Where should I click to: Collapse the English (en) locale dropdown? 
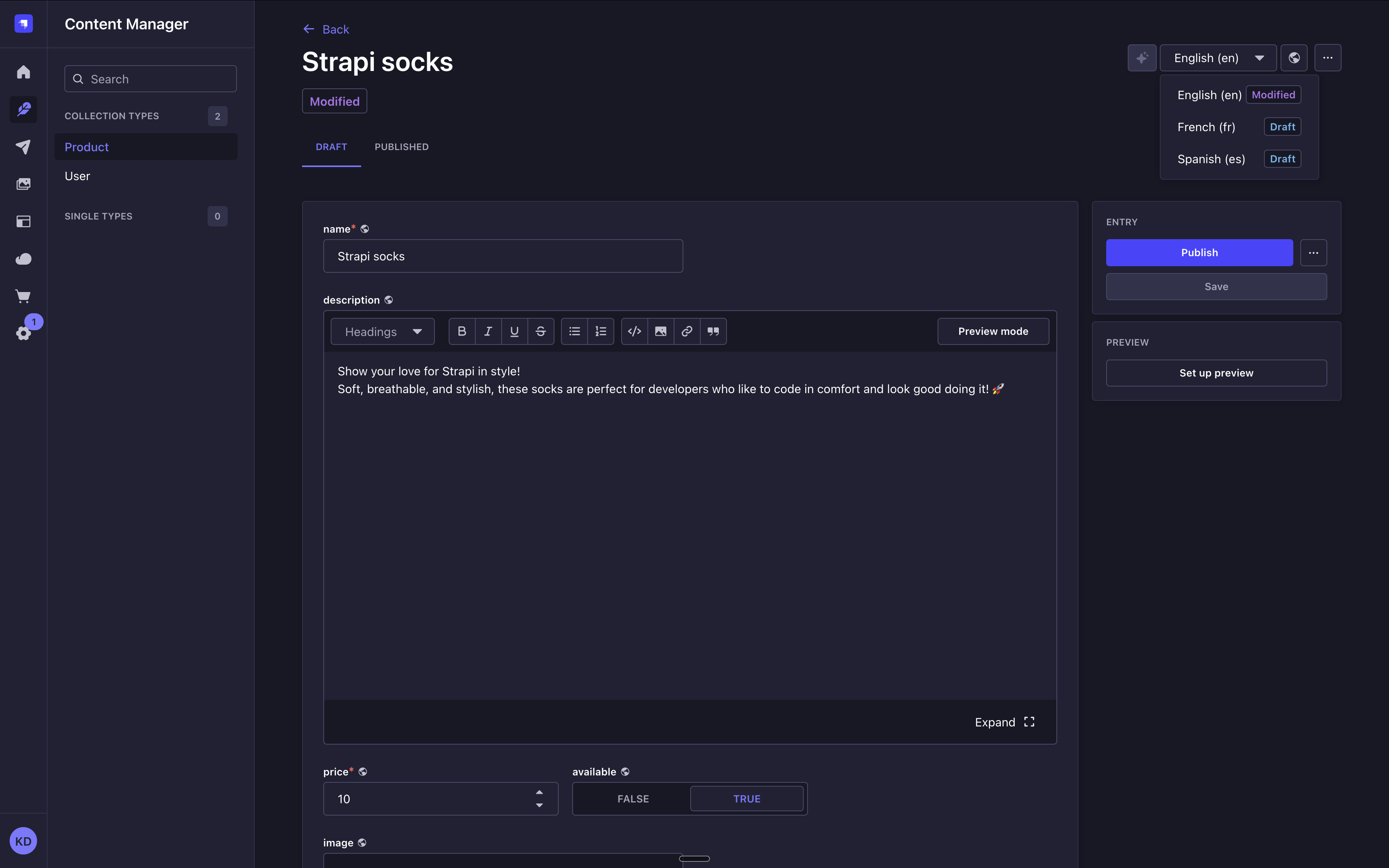pyautogui.click(x=1218, y=58)
